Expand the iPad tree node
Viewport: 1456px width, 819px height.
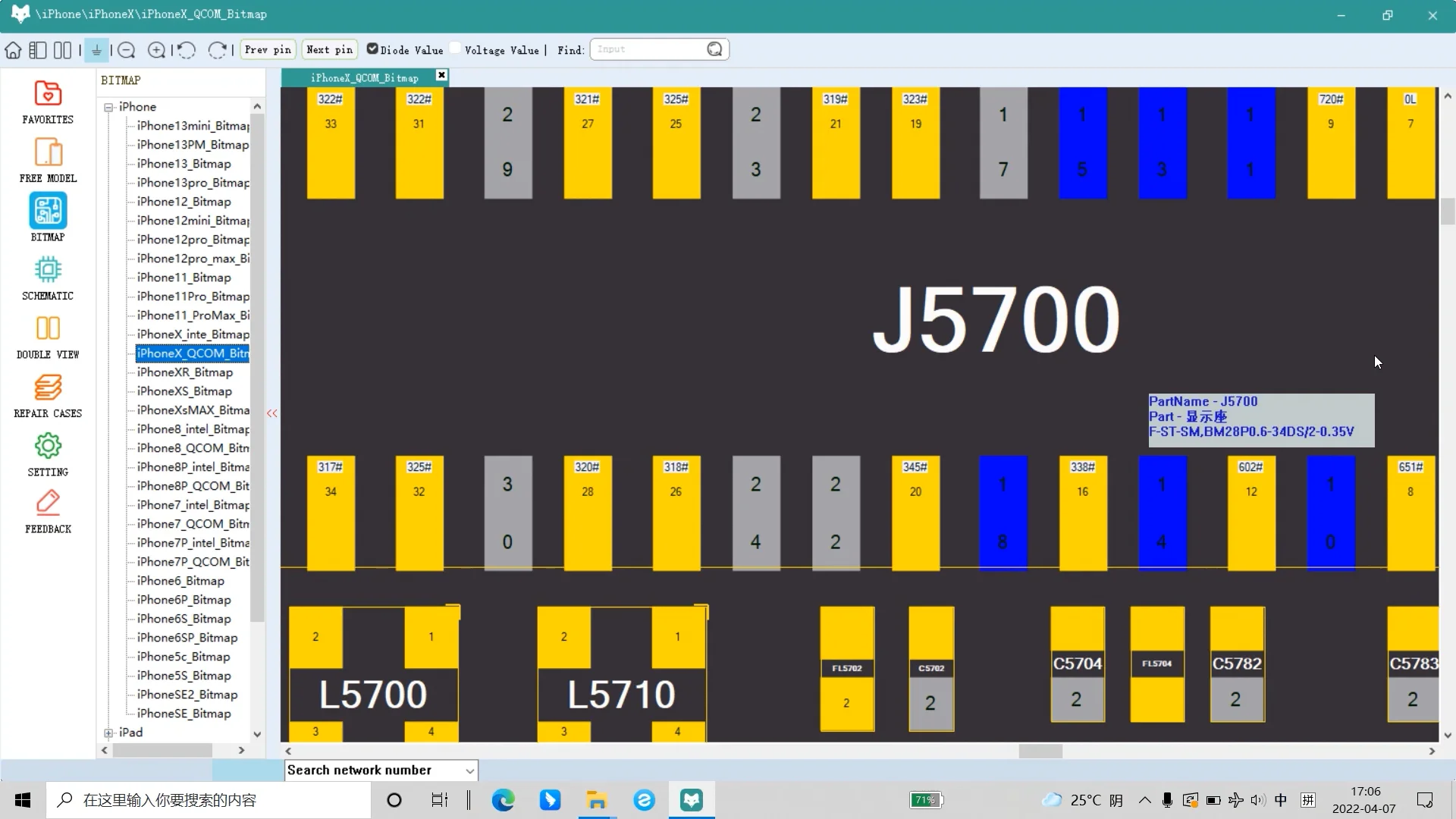click(109, 733)
